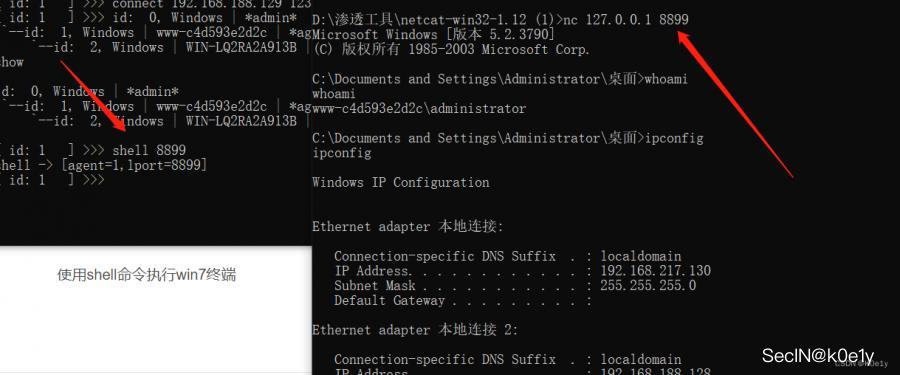Select the 'shell 8899' command text
This screenshot has height=375, width=900.
coord(149,150)
